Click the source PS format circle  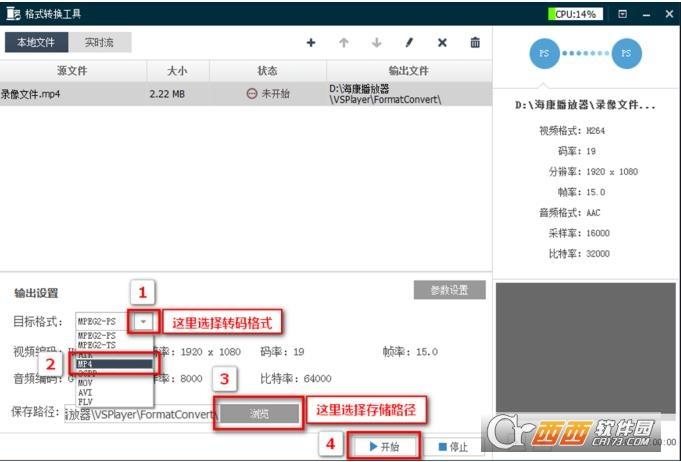(544, 53)
